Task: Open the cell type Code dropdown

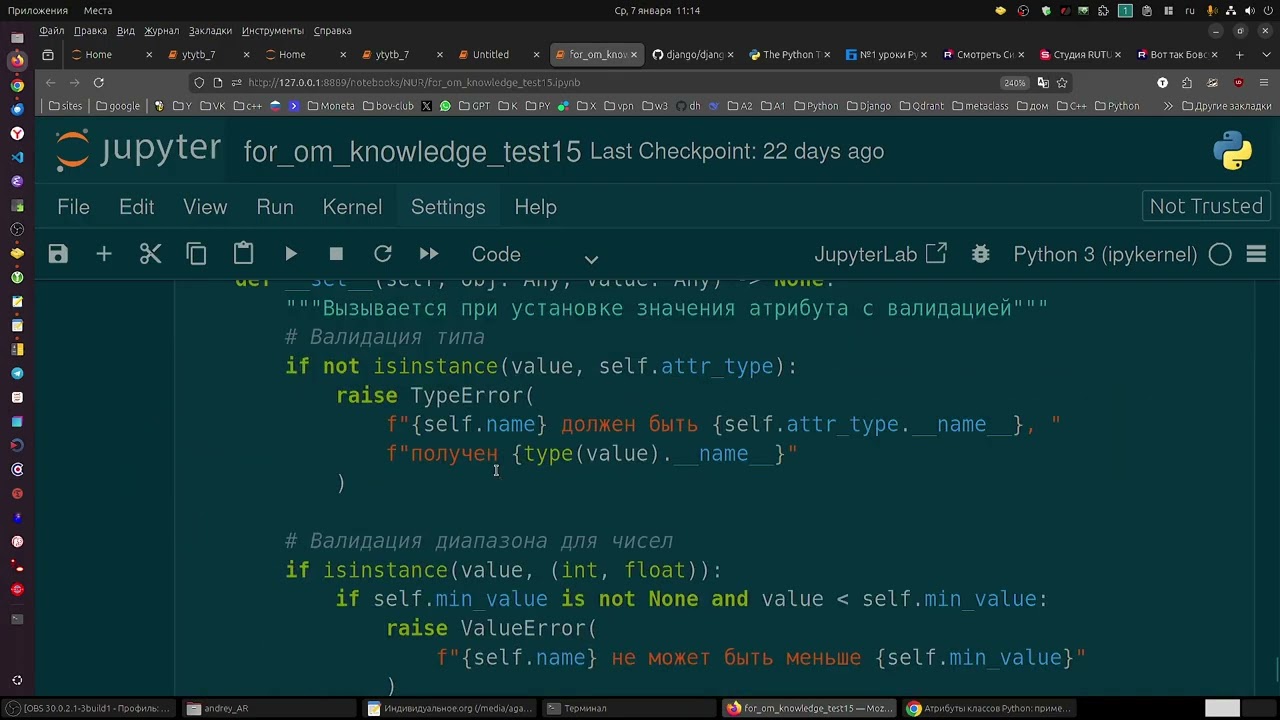Action: click(535, 255)
